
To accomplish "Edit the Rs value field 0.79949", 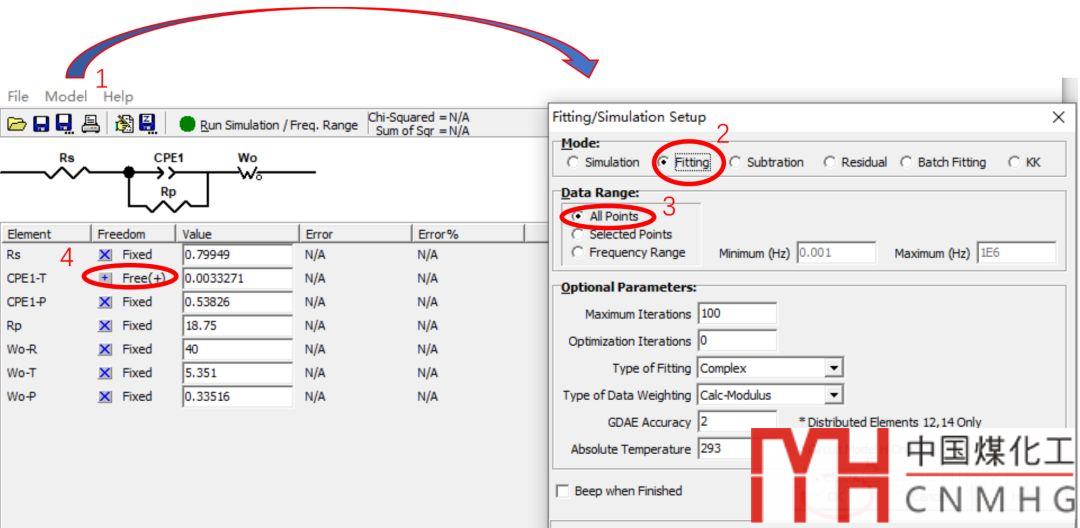I will click(238, 255).
